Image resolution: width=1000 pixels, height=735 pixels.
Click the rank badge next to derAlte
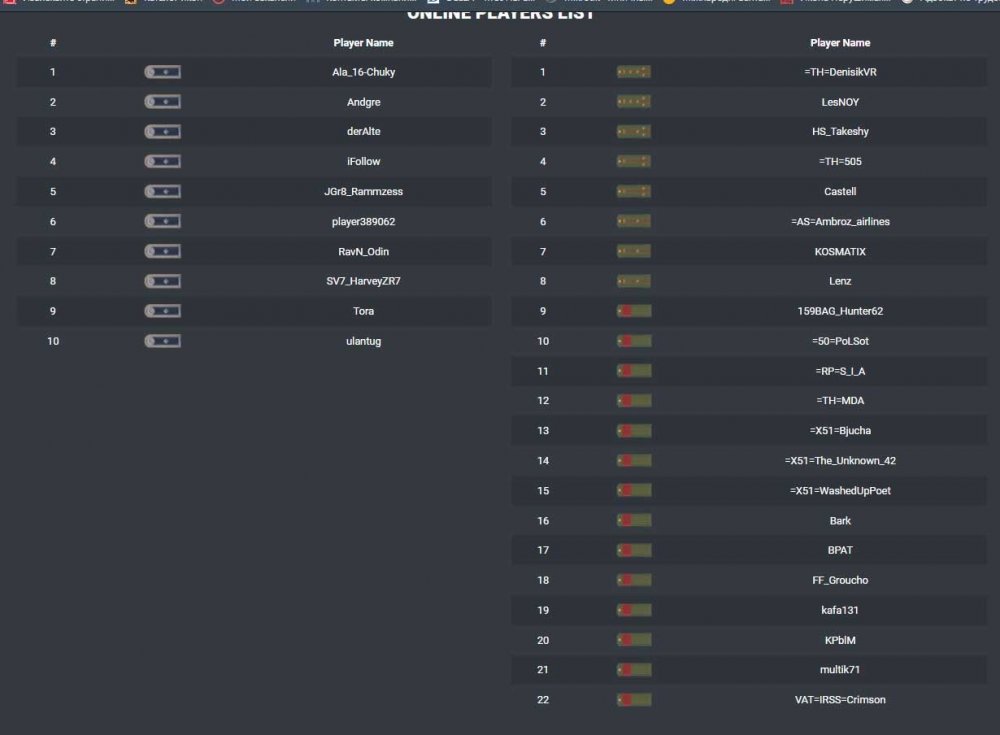pyautogui.click(x=162, y=132)
